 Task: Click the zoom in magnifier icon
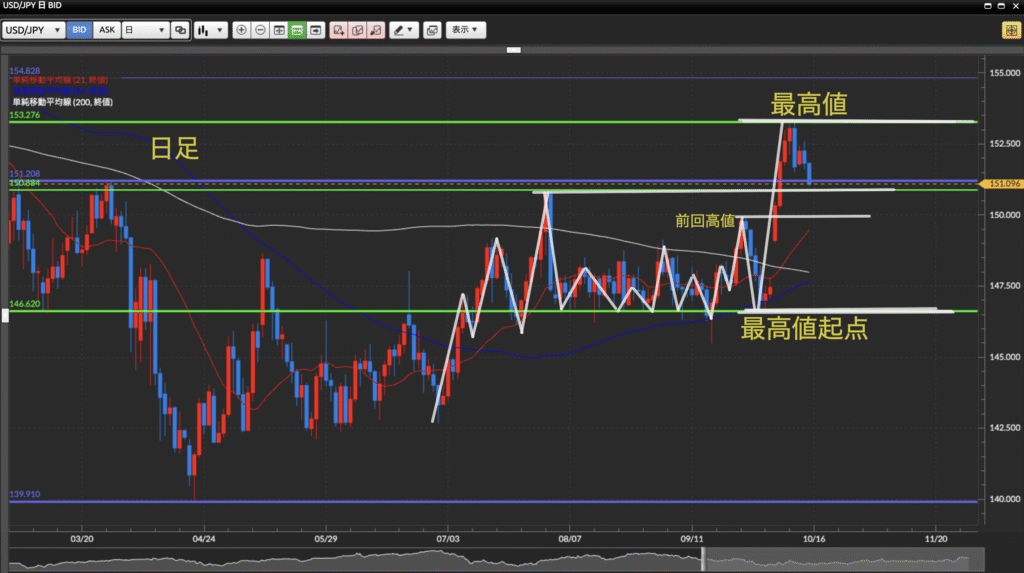tap(241, 30)
